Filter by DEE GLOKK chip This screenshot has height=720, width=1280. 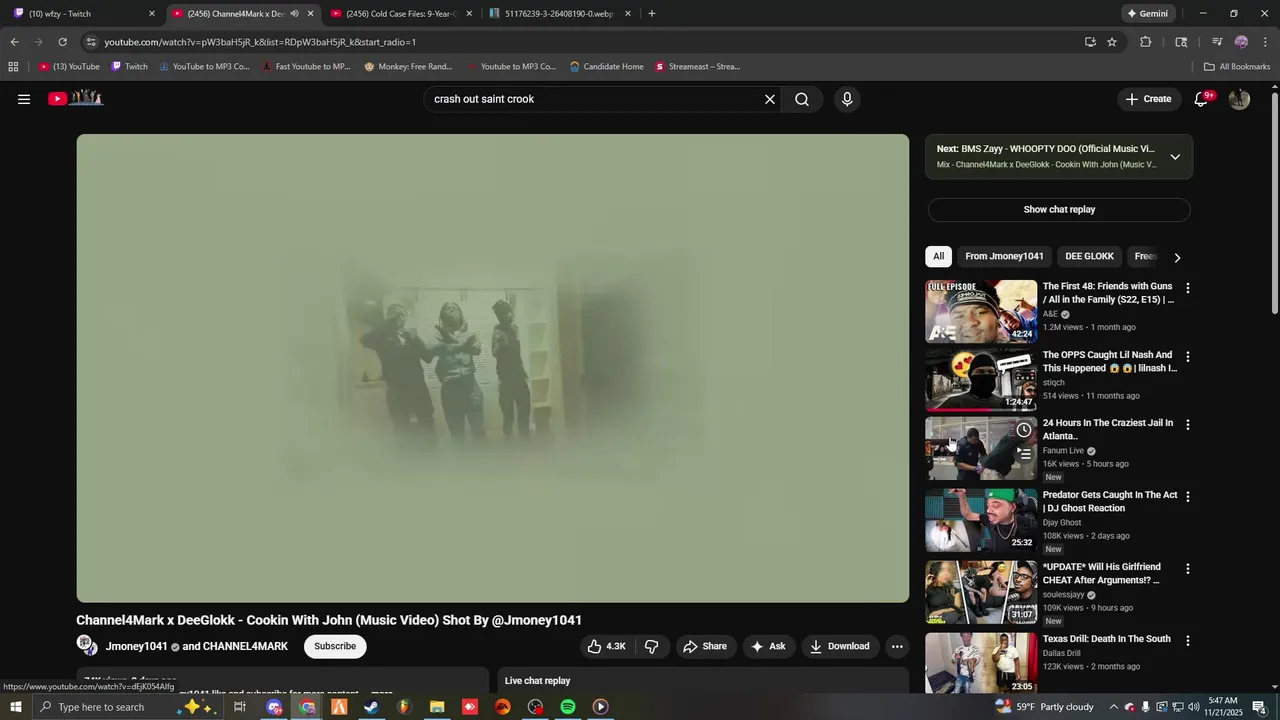(x=1089, y=256)
